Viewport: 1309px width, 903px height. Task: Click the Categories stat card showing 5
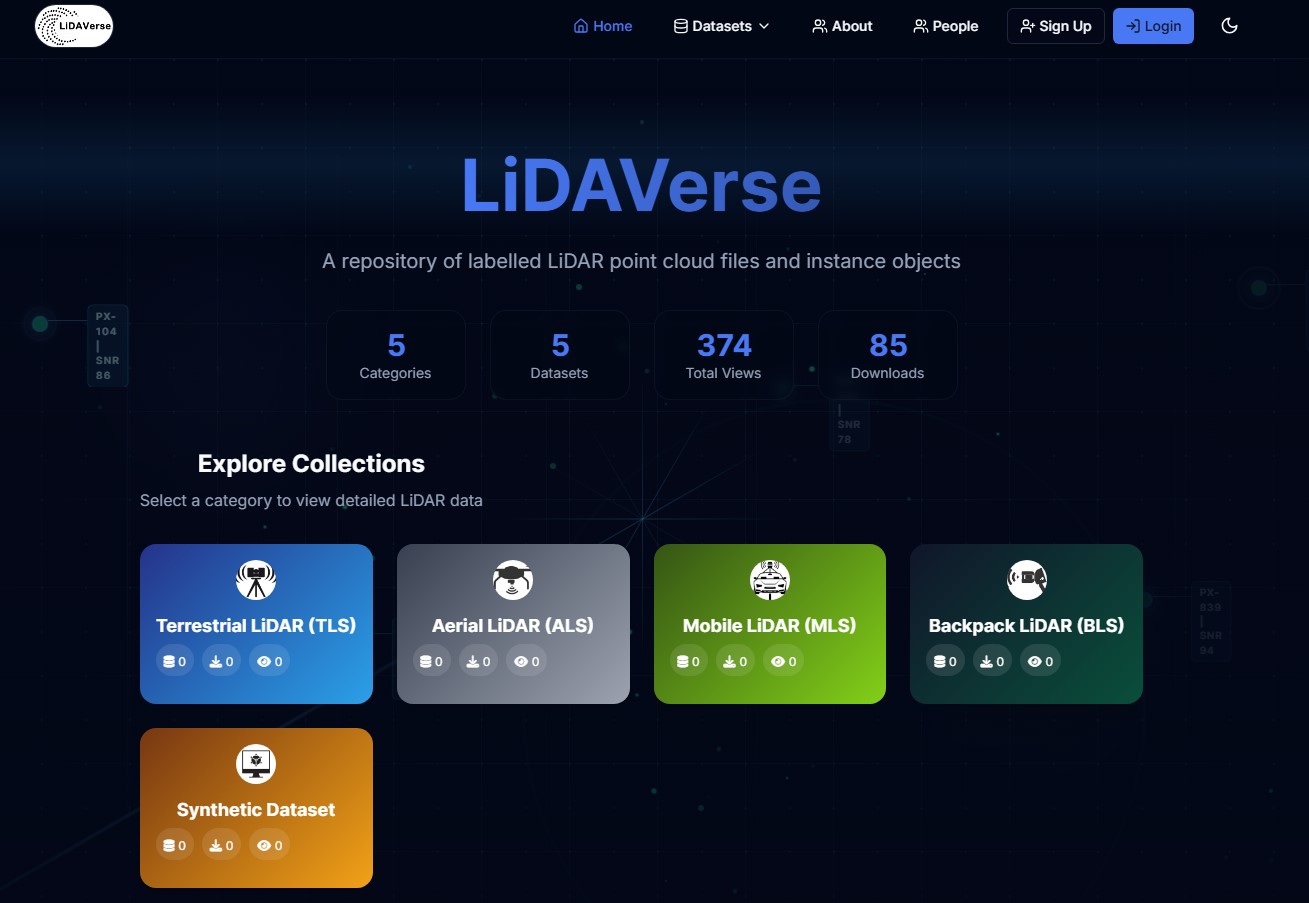(x=396, y=355)
